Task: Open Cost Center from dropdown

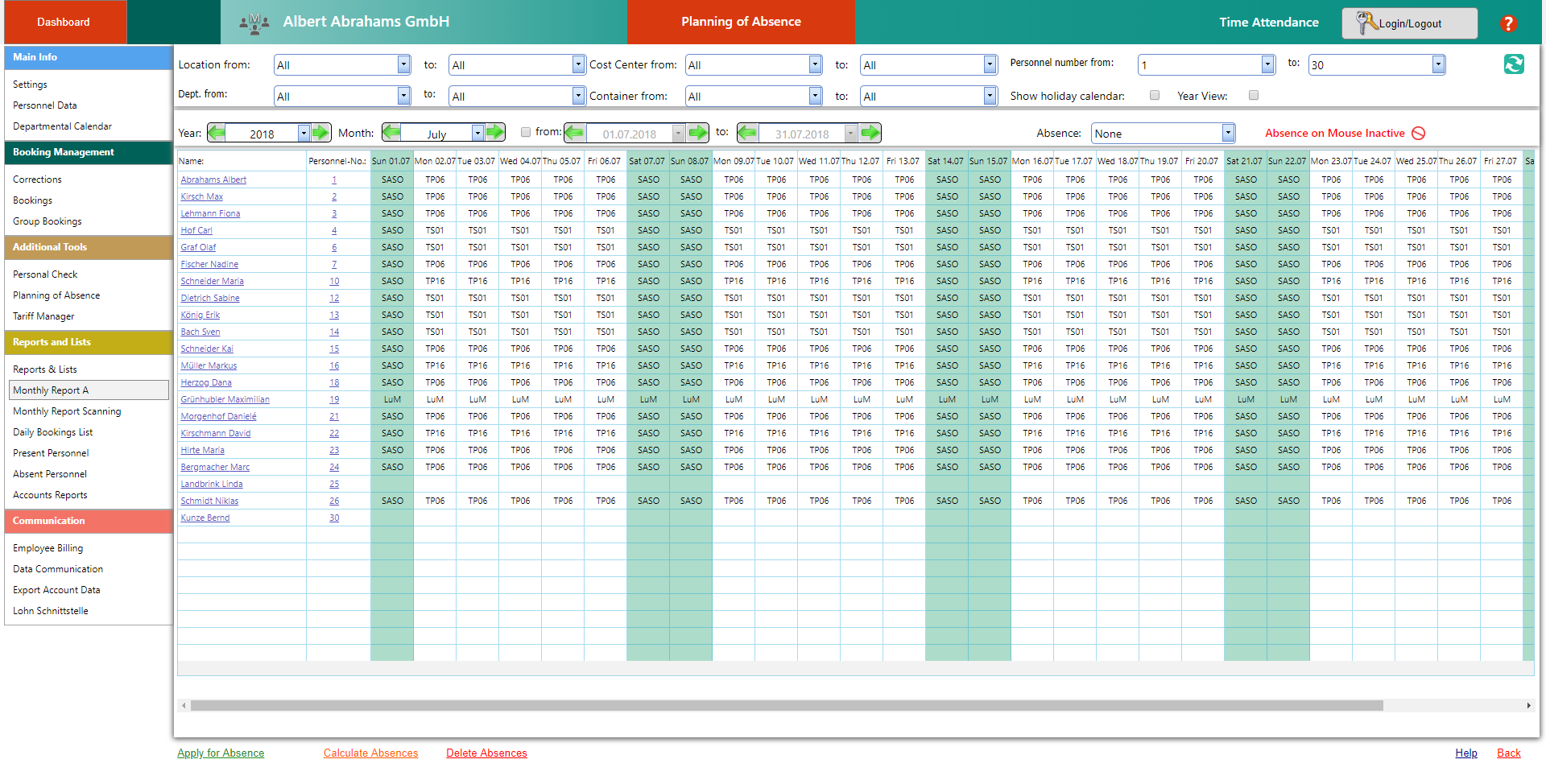Action: [x=815, y=64]
